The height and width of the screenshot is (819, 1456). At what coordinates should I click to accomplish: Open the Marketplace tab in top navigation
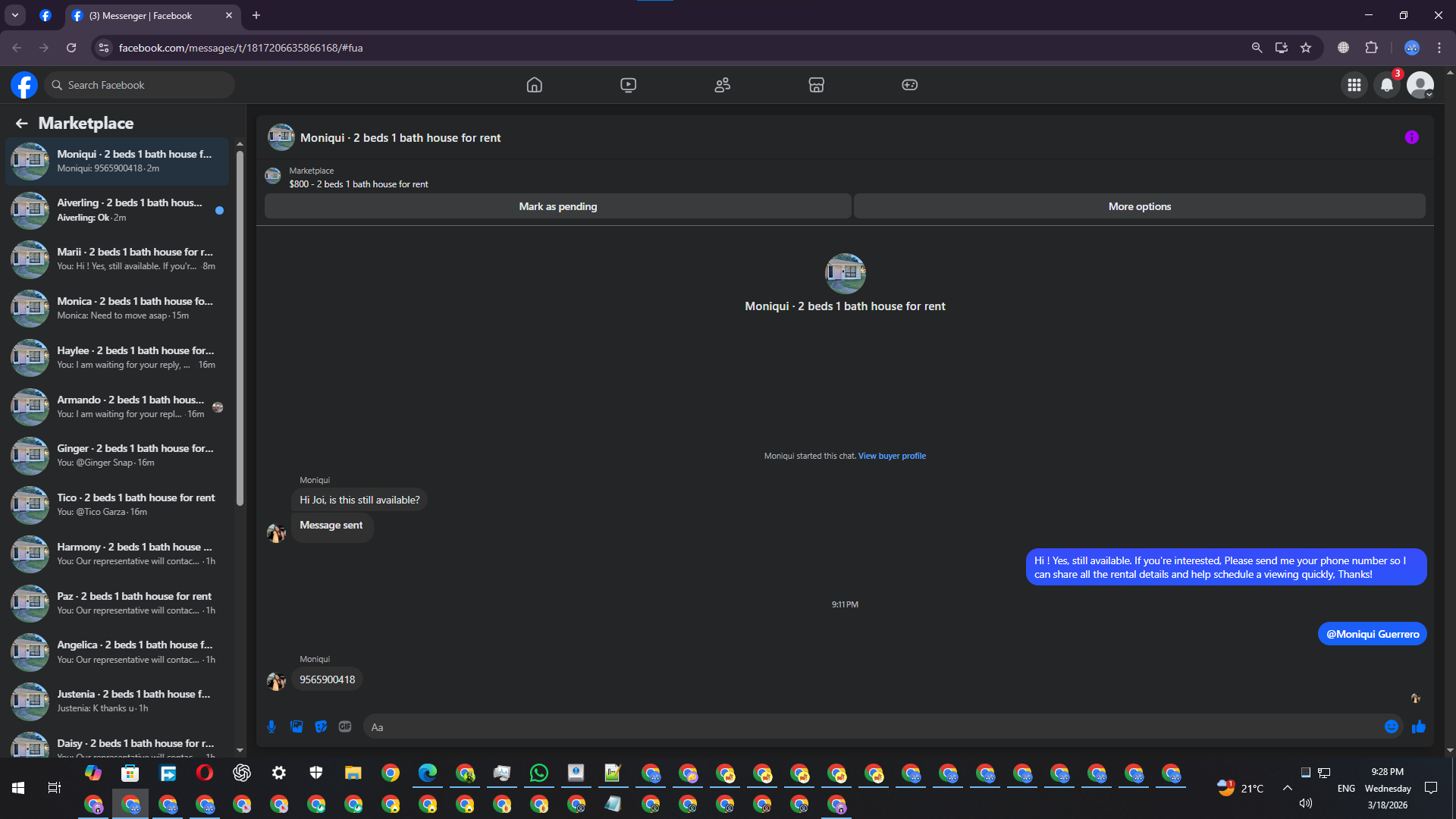click(x=816, y=85)
